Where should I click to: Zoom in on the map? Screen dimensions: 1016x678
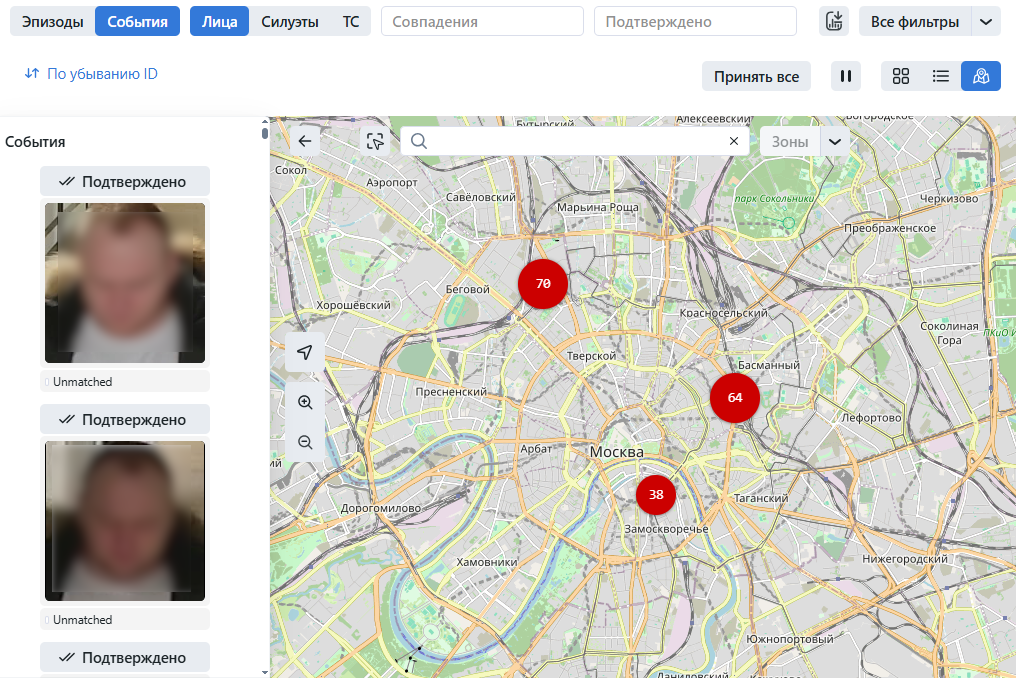(305, 402)
